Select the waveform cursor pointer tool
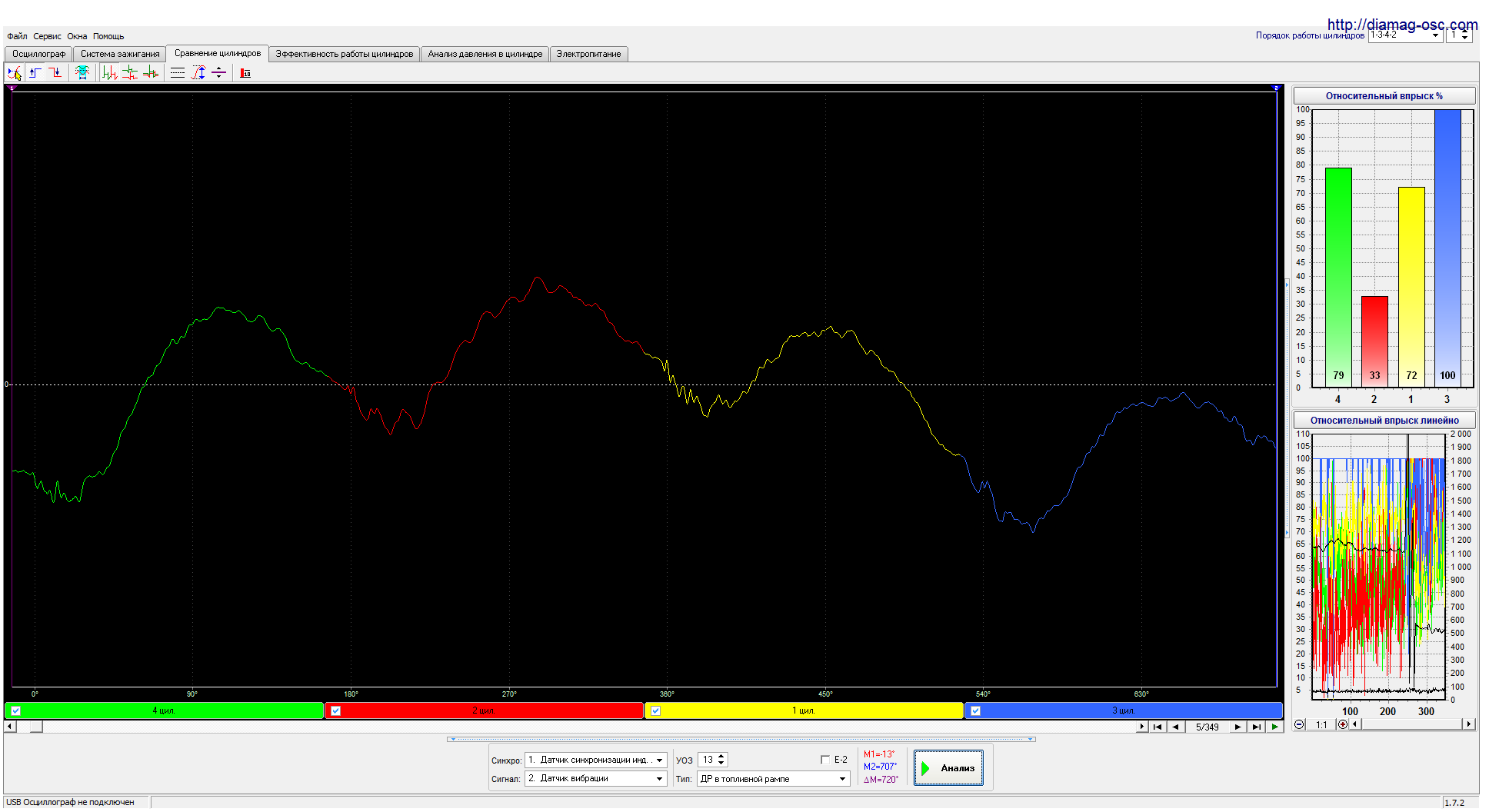 pos(14,73)
